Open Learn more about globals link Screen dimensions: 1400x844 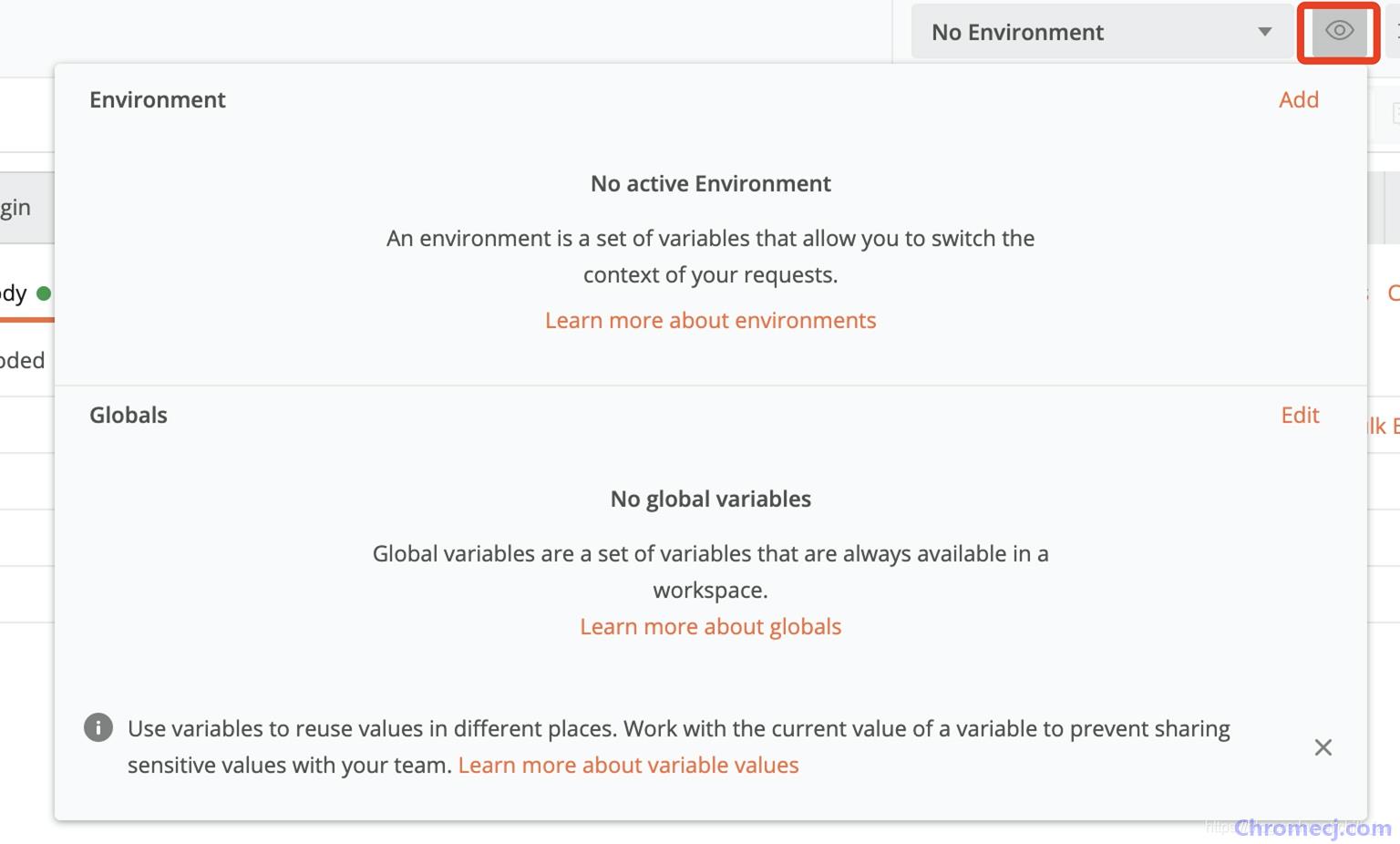tap(710, 626)
